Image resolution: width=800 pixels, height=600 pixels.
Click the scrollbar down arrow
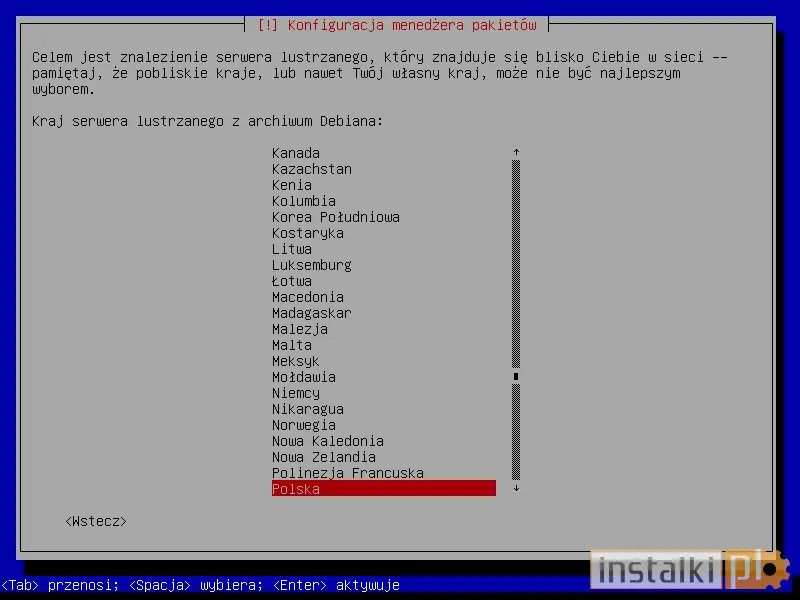point(515,490)
